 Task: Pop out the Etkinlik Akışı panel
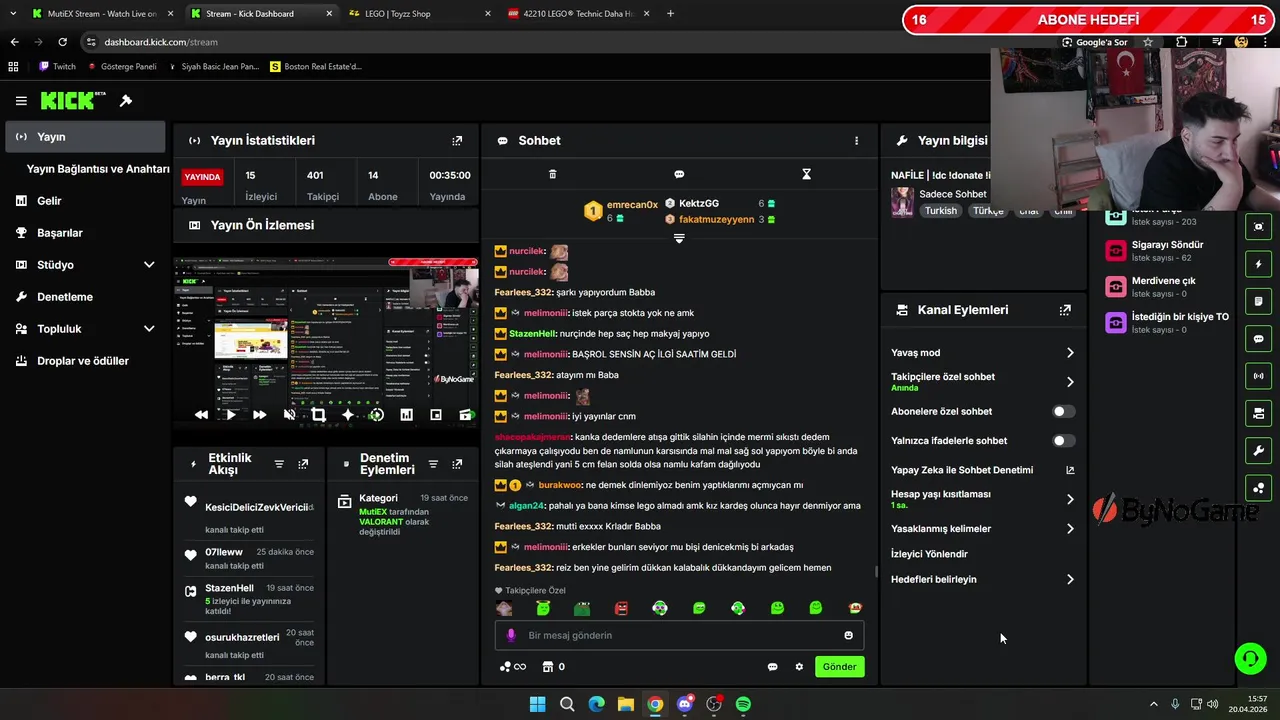click(x=303, y=464)
